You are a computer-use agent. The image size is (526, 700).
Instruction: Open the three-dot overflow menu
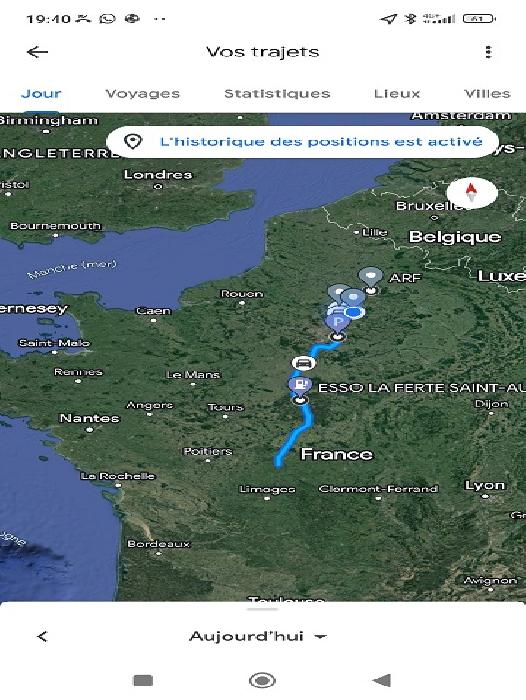[x=488, y=52]
